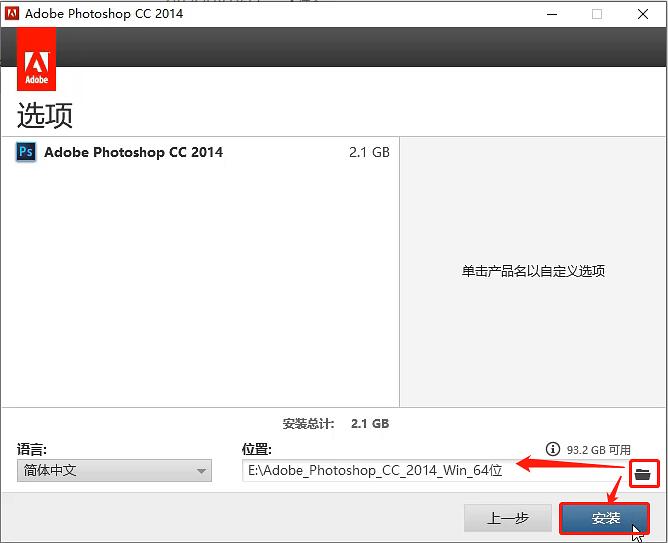Viewport: 668px width, 543px height.
Task: Click the Adobe logo in header
Action: 36,59
